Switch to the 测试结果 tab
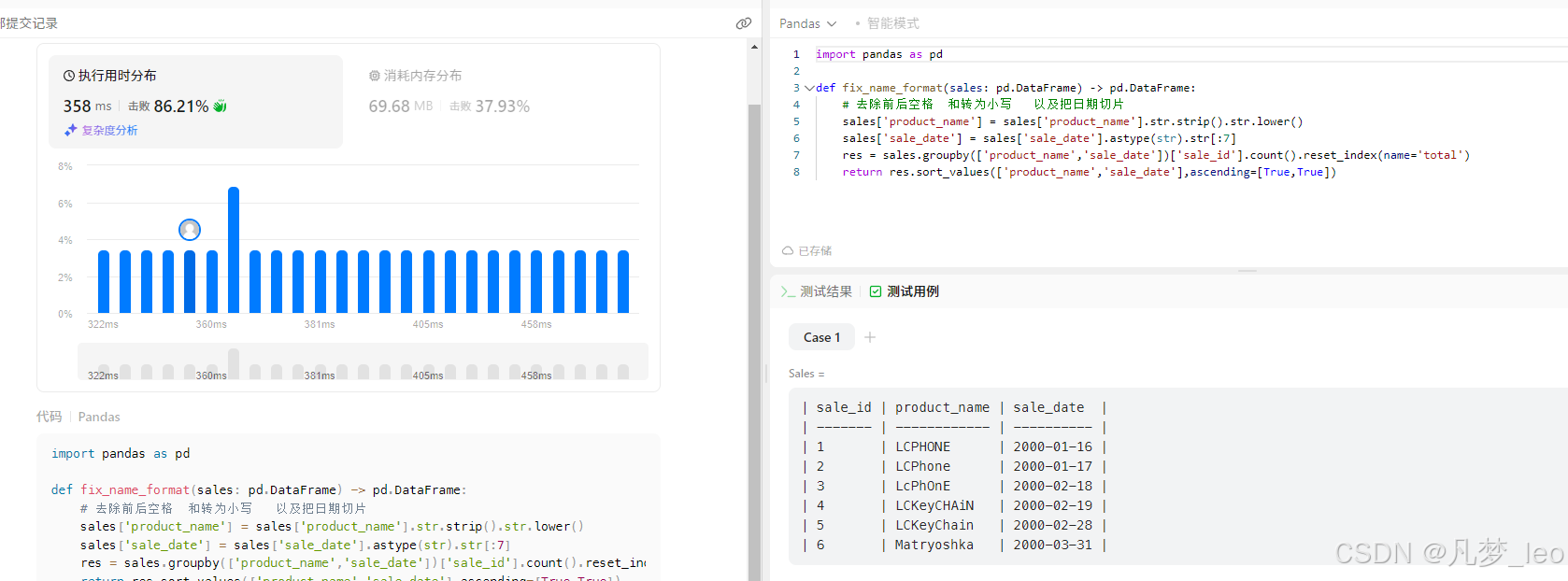 [817, 291]
